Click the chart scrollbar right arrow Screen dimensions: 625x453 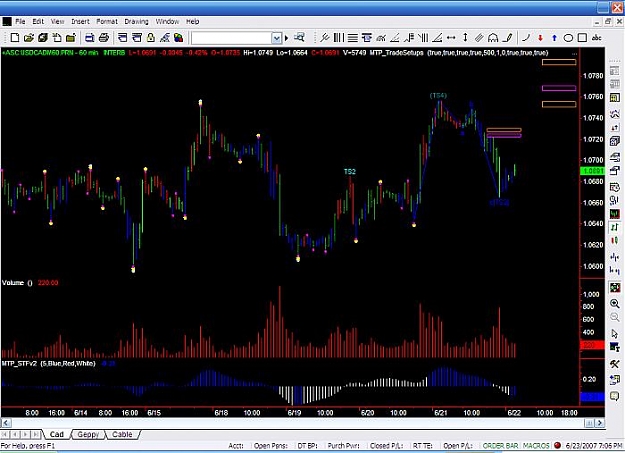tap(599, 423)
